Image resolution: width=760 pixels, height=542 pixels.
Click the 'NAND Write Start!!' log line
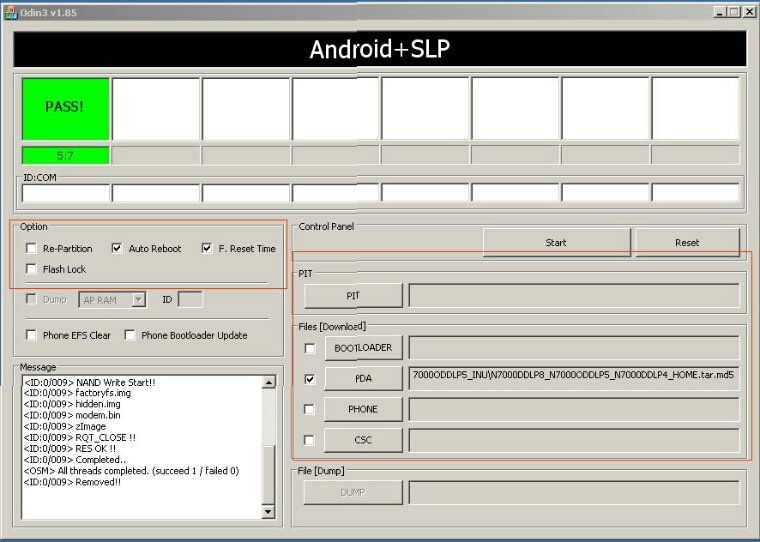pos(90,383)
